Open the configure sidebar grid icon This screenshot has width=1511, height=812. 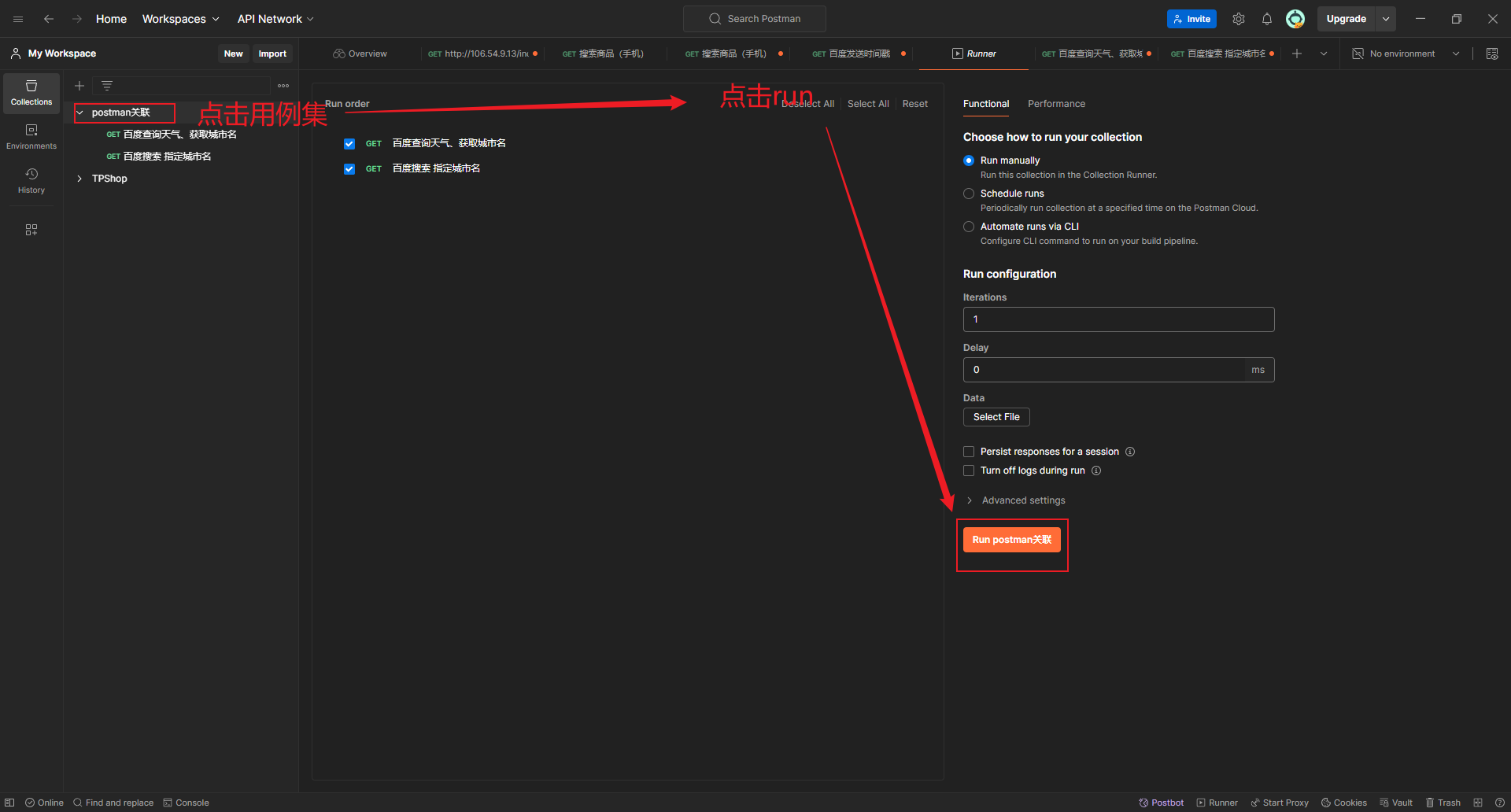[31, 230]
